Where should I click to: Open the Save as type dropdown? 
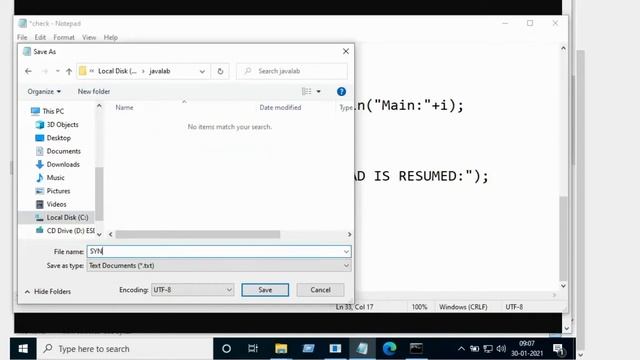coord(219,266)
